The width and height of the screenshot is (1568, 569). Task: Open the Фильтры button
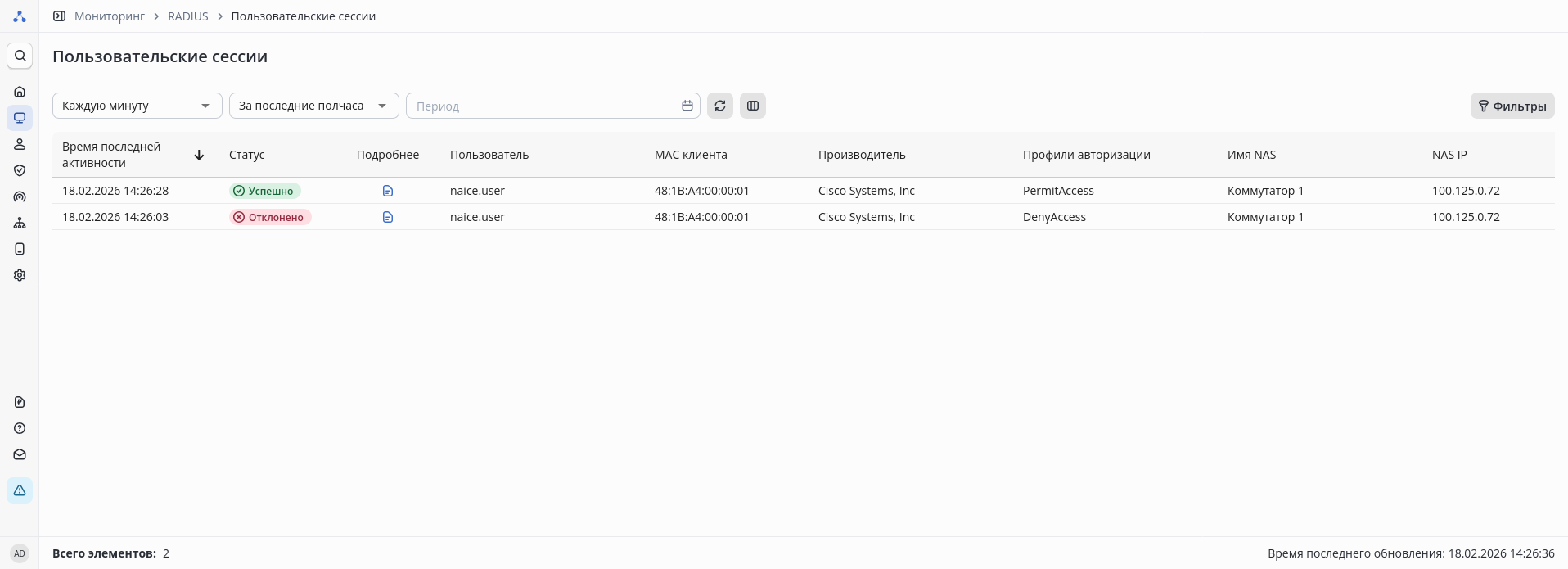click(x=1512, y=106)
